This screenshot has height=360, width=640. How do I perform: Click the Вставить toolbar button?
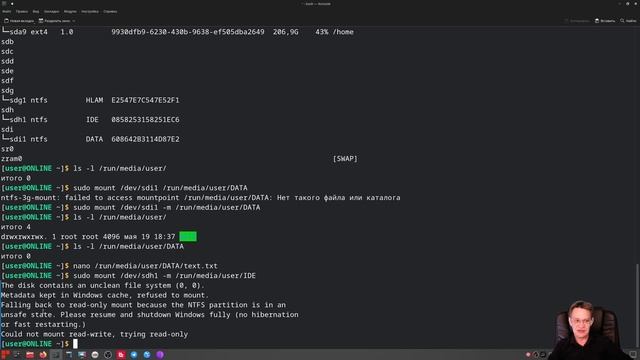coord(605,21)
